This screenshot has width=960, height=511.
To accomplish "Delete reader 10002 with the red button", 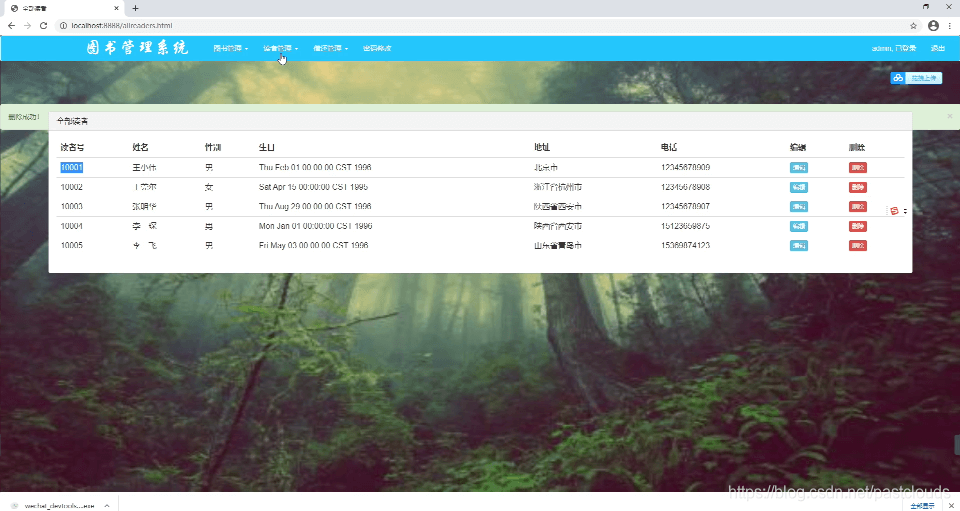I will pyautogui.click(x=858, y=187).
